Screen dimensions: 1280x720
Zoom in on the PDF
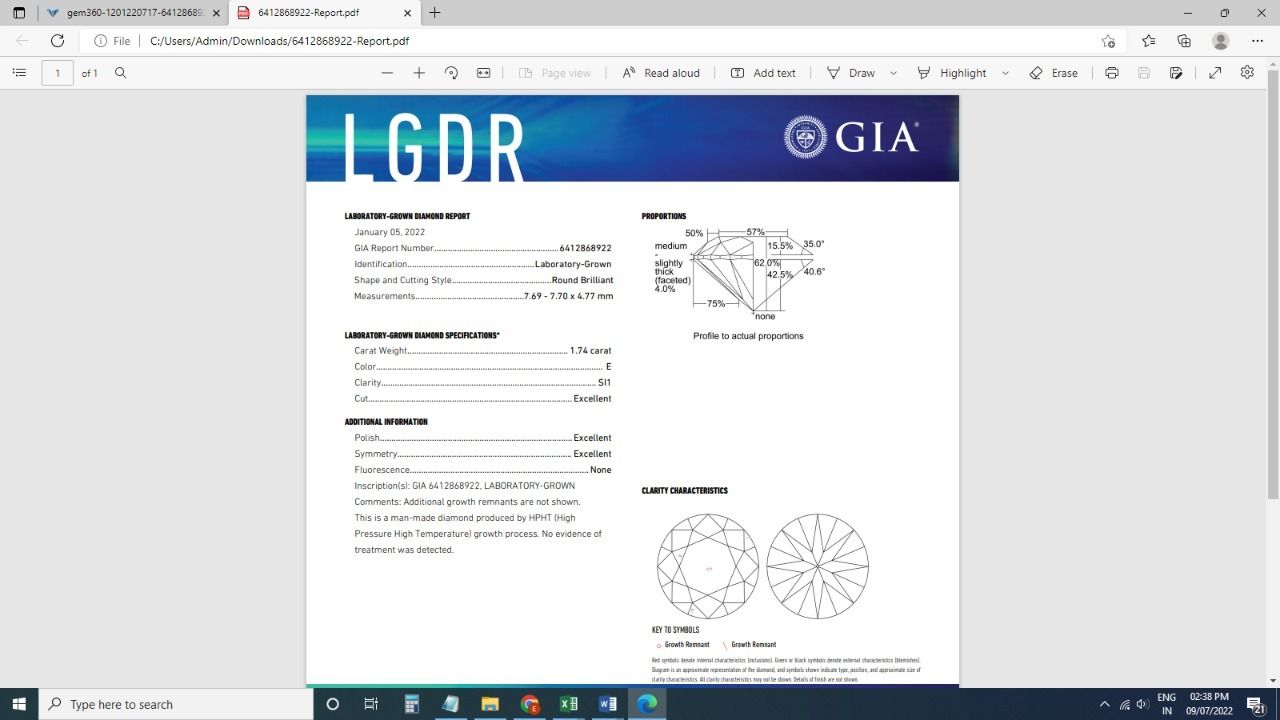tap(419, 73)
